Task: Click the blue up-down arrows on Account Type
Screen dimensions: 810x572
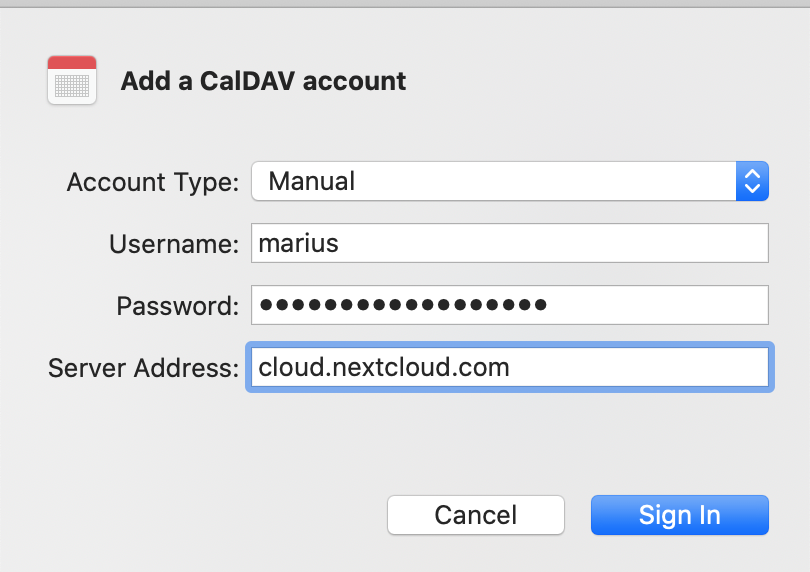Action: point(752,181)
